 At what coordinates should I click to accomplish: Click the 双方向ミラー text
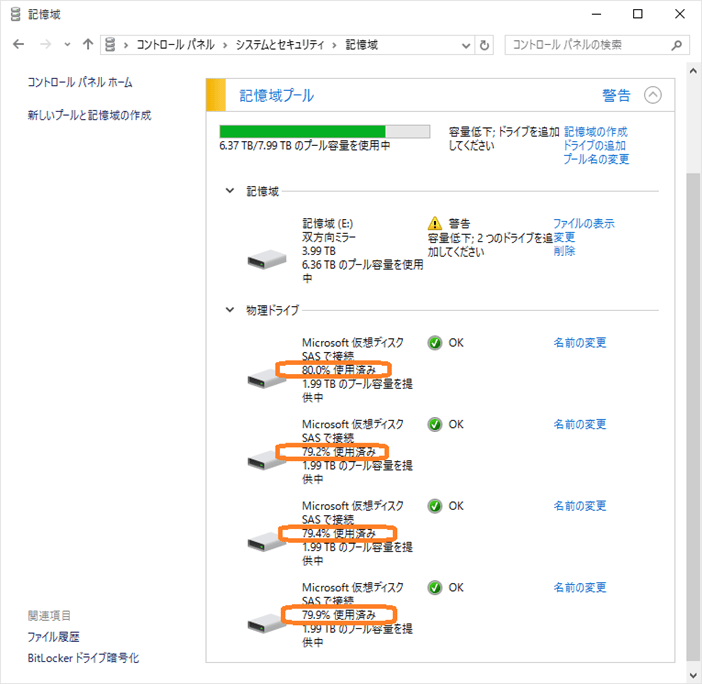click(x=329, y=237)
